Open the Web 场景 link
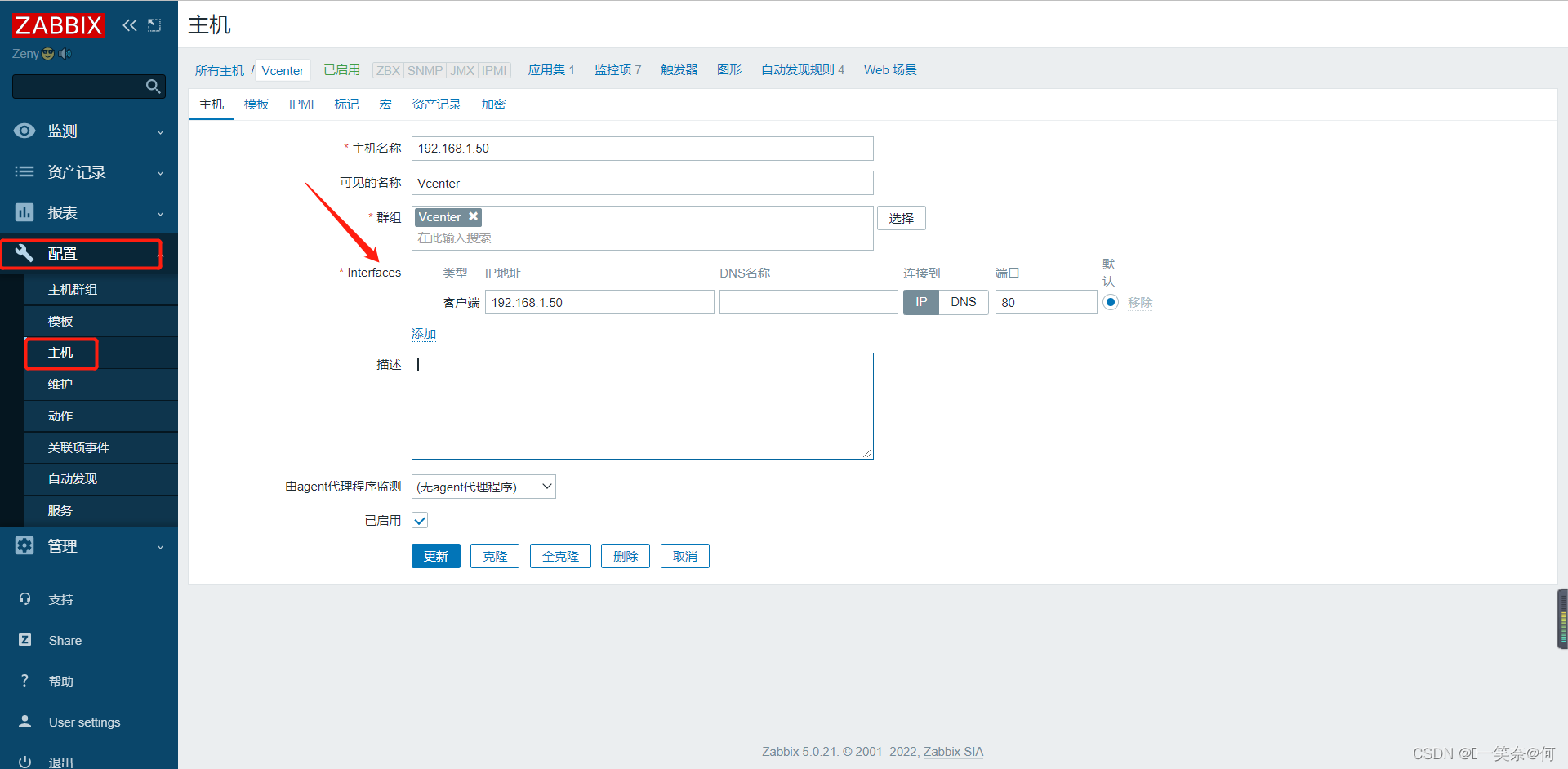 890,70
